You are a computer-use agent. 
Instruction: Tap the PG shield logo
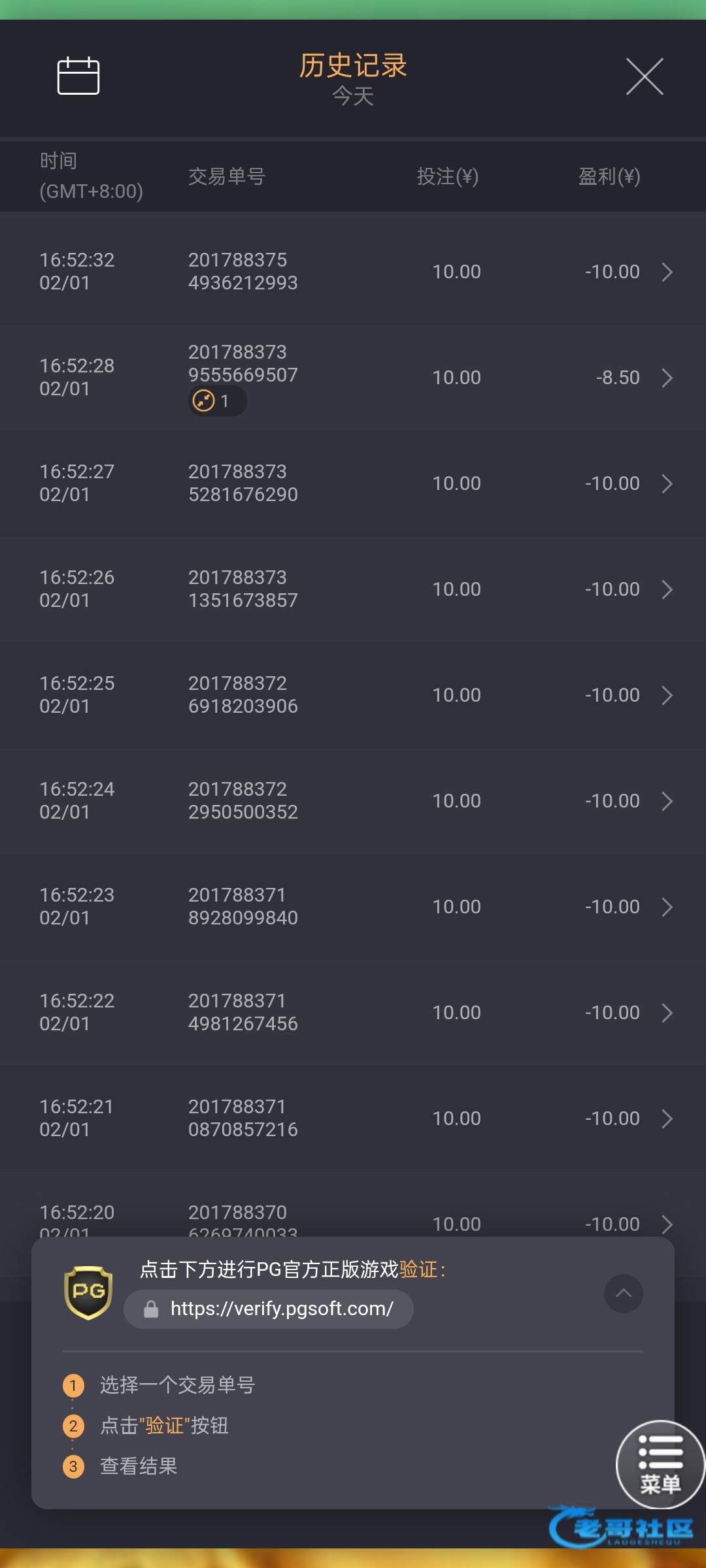(x=88, y=1292)
